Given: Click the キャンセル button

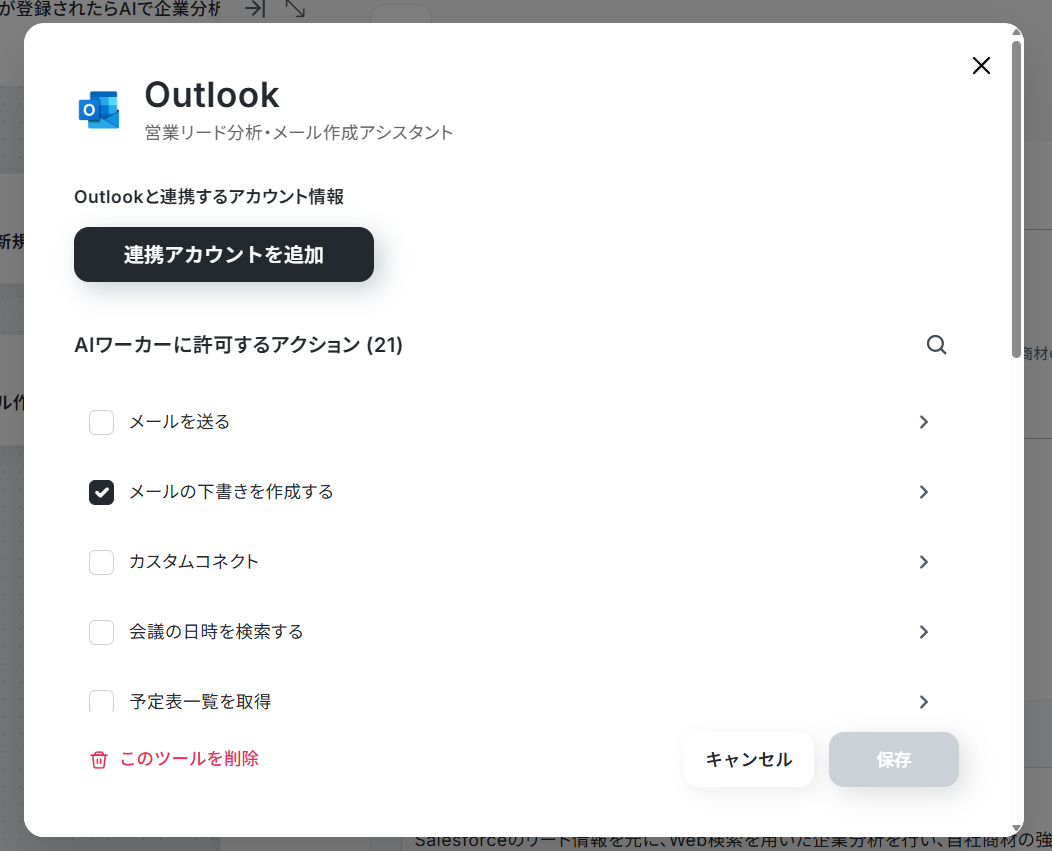Looking at the screenshot, I should click(749, 759).
